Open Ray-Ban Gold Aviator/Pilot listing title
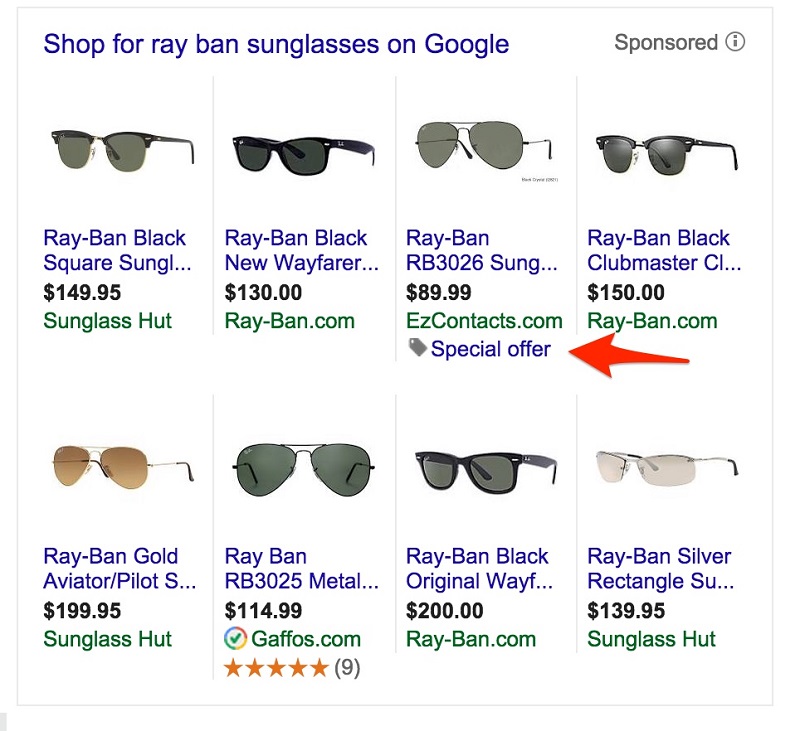800x731 pixels. (119, 569)
